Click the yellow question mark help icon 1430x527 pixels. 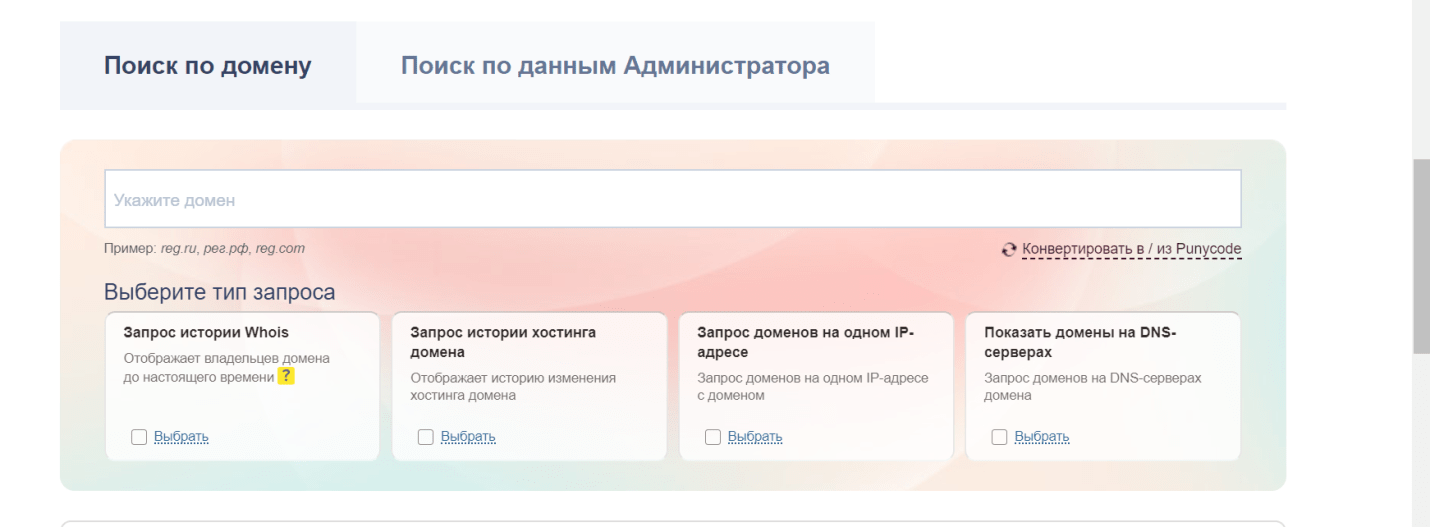click(288, 375)
